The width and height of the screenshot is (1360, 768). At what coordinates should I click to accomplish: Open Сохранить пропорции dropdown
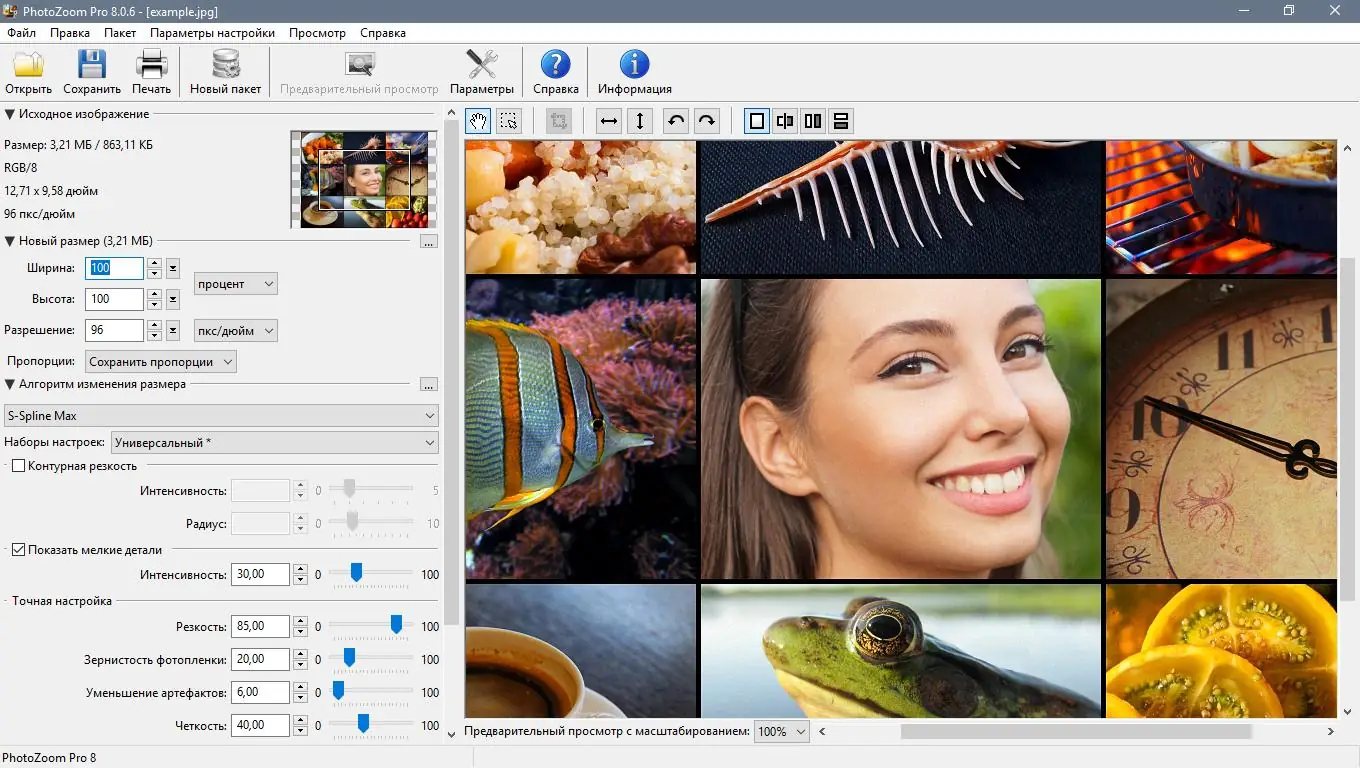click(160, 362)
